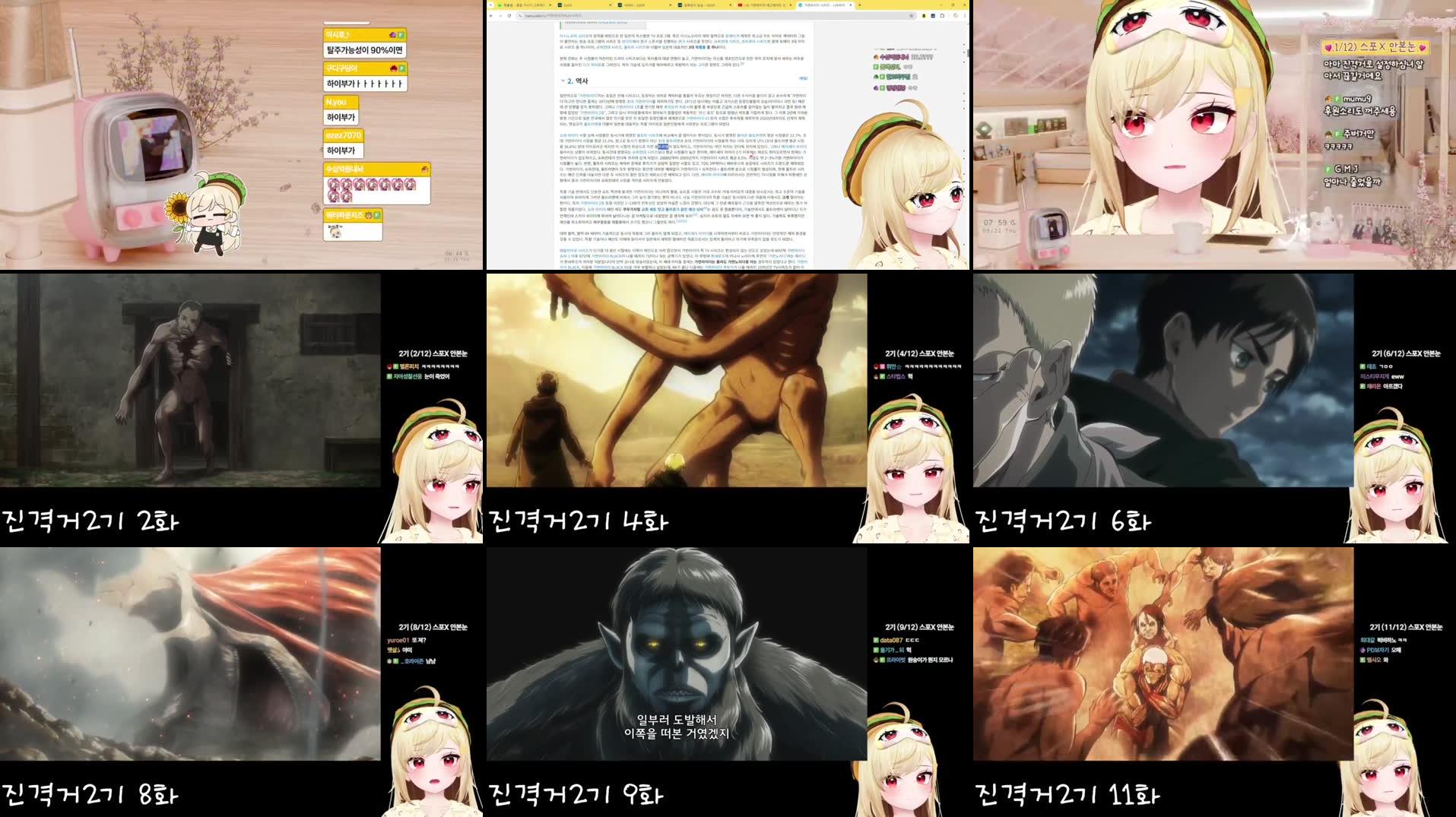Screen dimensions: 1456x817
Task: Click the browser forward arrow
Action: click(500, 16)
